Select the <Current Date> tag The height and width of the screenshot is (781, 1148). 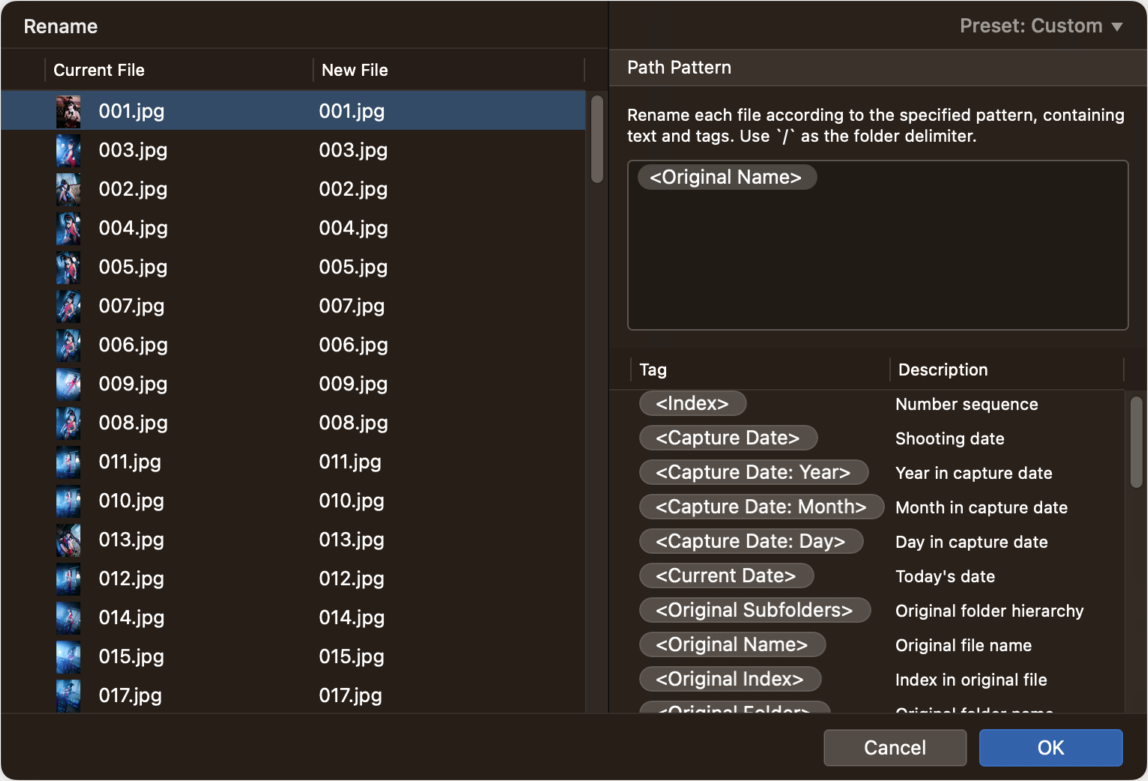(726, 575)
